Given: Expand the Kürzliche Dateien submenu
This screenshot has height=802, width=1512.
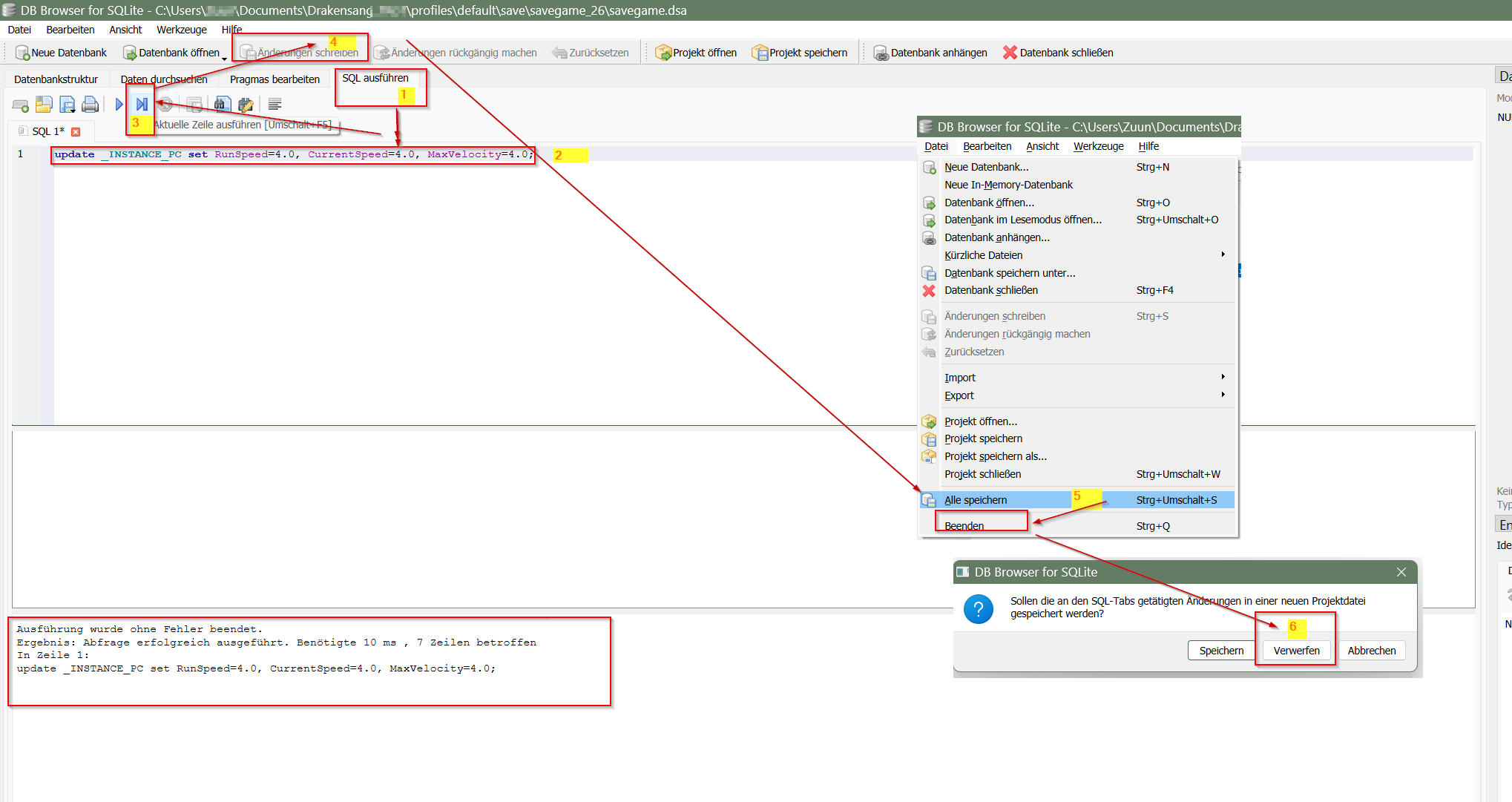Looking at the screenshot, I should click(1079, 255).
